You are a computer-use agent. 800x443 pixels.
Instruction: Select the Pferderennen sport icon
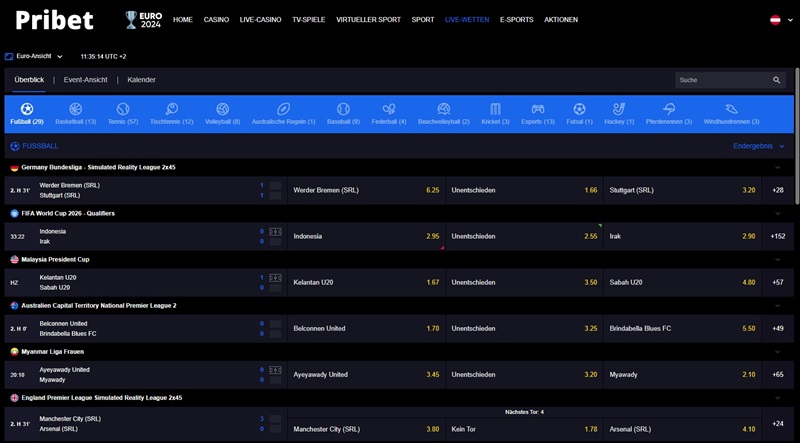coord(669,109)
